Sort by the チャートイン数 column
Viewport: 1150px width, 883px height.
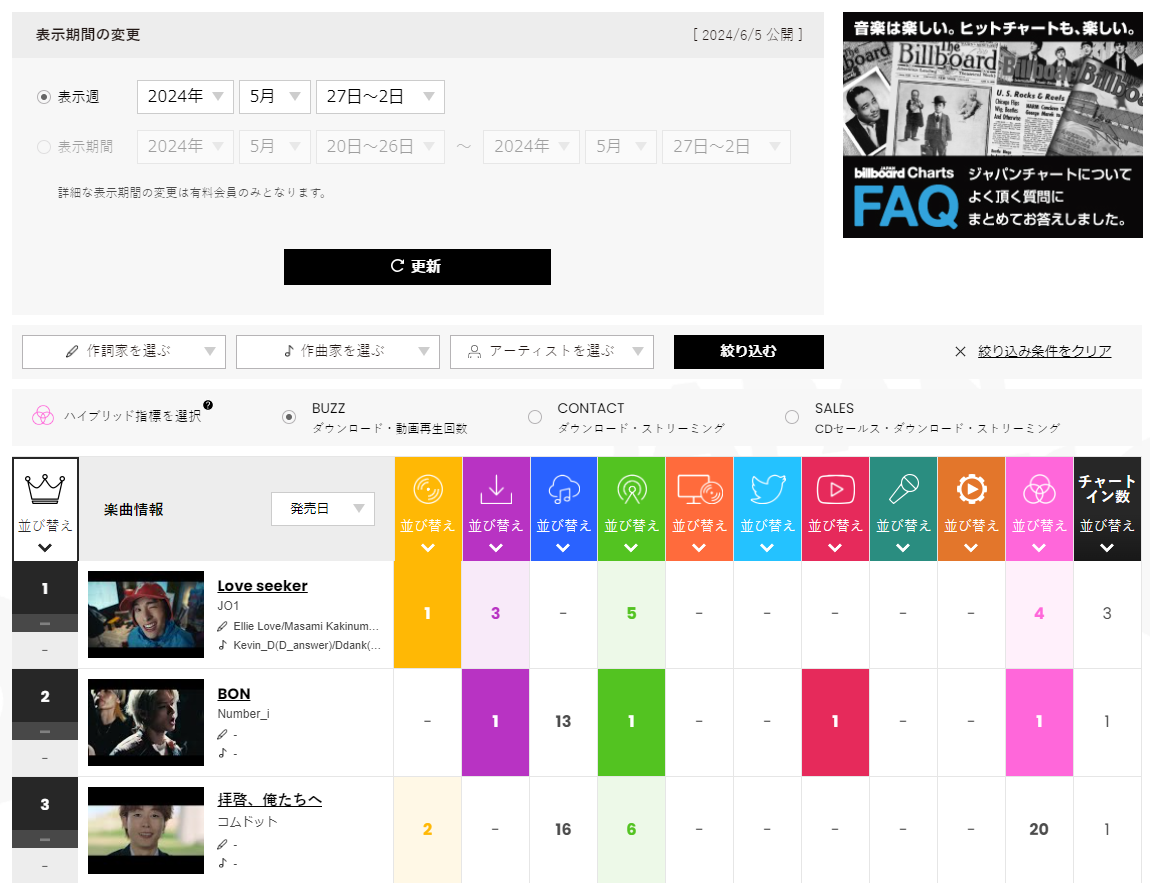coord(1107,509)
